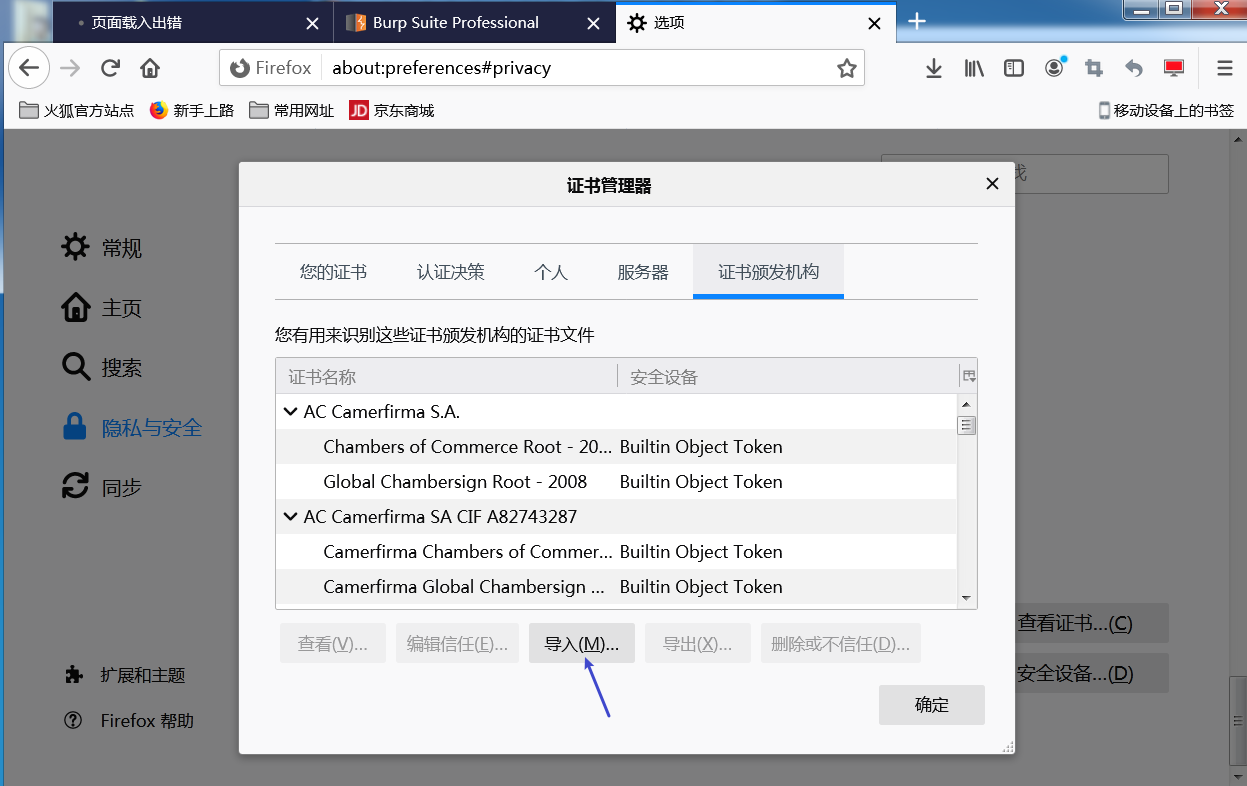Bookmark this page with the star icon
This screenshot has height=786, width=1247.
click(x=847, y=68)
